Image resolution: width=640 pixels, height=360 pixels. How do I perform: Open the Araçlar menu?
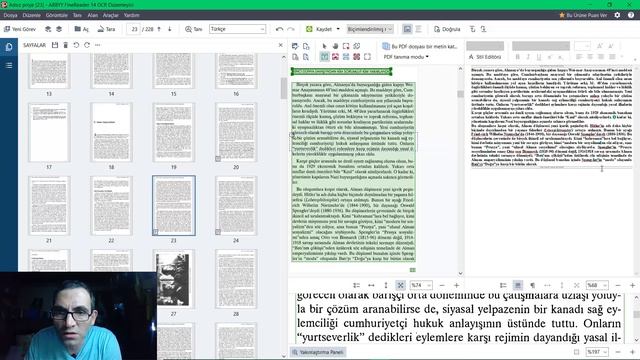pos(110,15)
